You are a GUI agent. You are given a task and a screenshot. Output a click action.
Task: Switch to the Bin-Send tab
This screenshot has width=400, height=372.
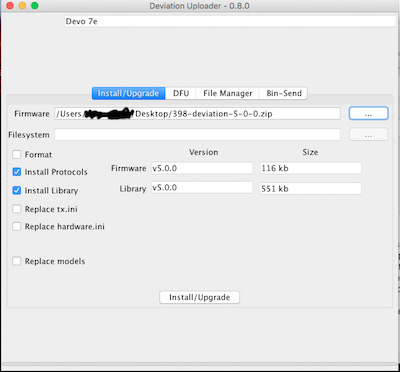[x=284, y=93]
